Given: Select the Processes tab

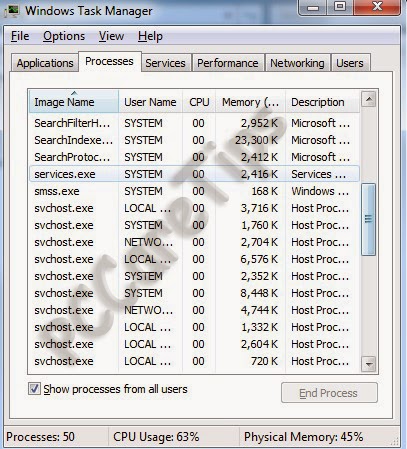Looking at the screenshot, I should pyautogui.click(x=109, y=61).
